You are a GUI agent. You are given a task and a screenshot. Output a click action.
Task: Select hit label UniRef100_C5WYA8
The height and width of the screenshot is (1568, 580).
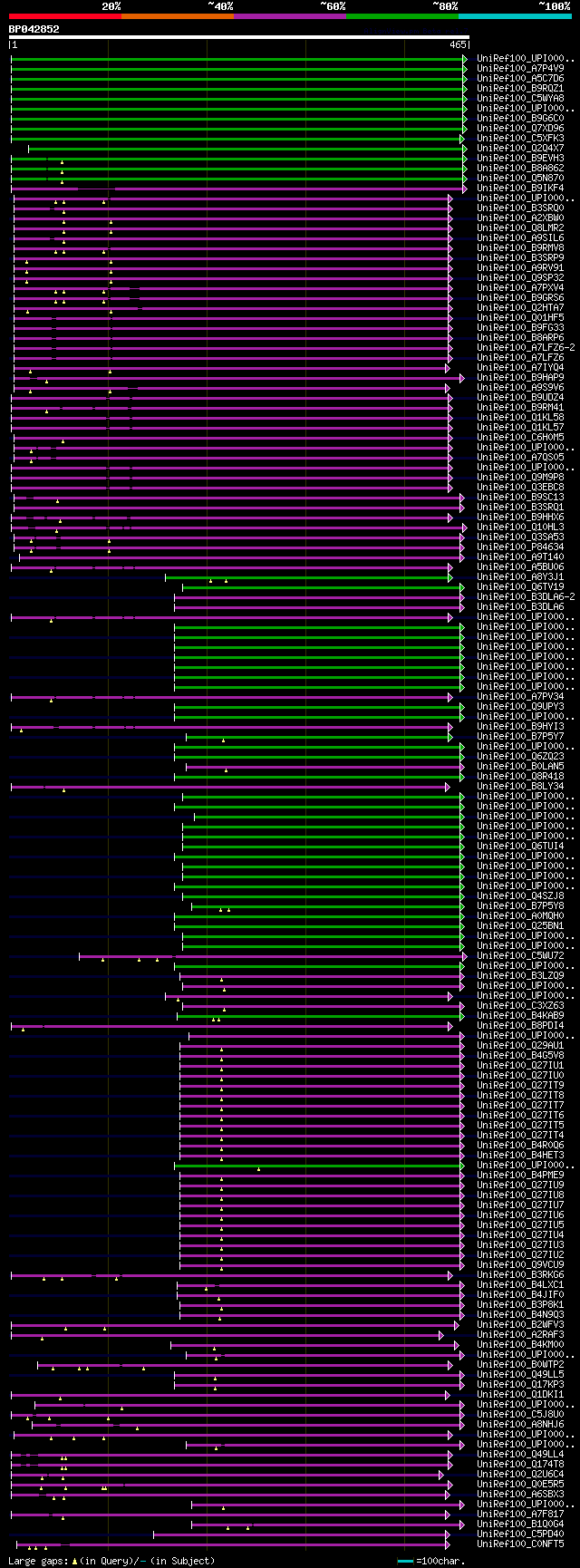coord(520,98)
